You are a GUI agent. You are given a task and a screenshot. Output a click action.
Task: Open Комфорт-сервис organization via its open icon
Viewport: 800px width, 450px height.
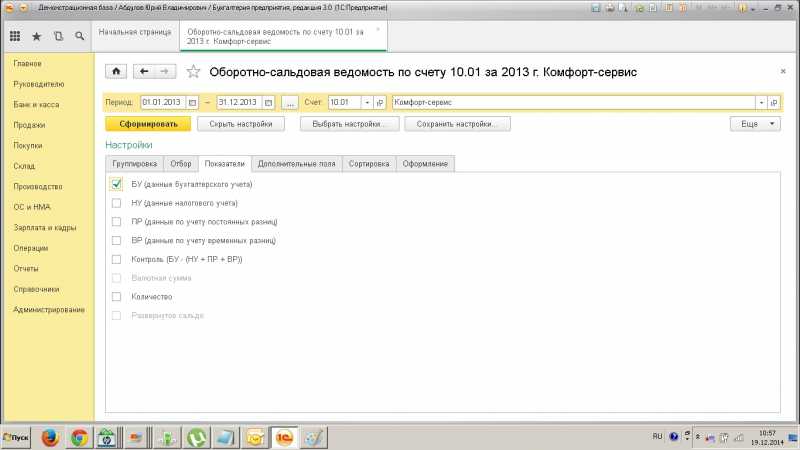[773, 103]
